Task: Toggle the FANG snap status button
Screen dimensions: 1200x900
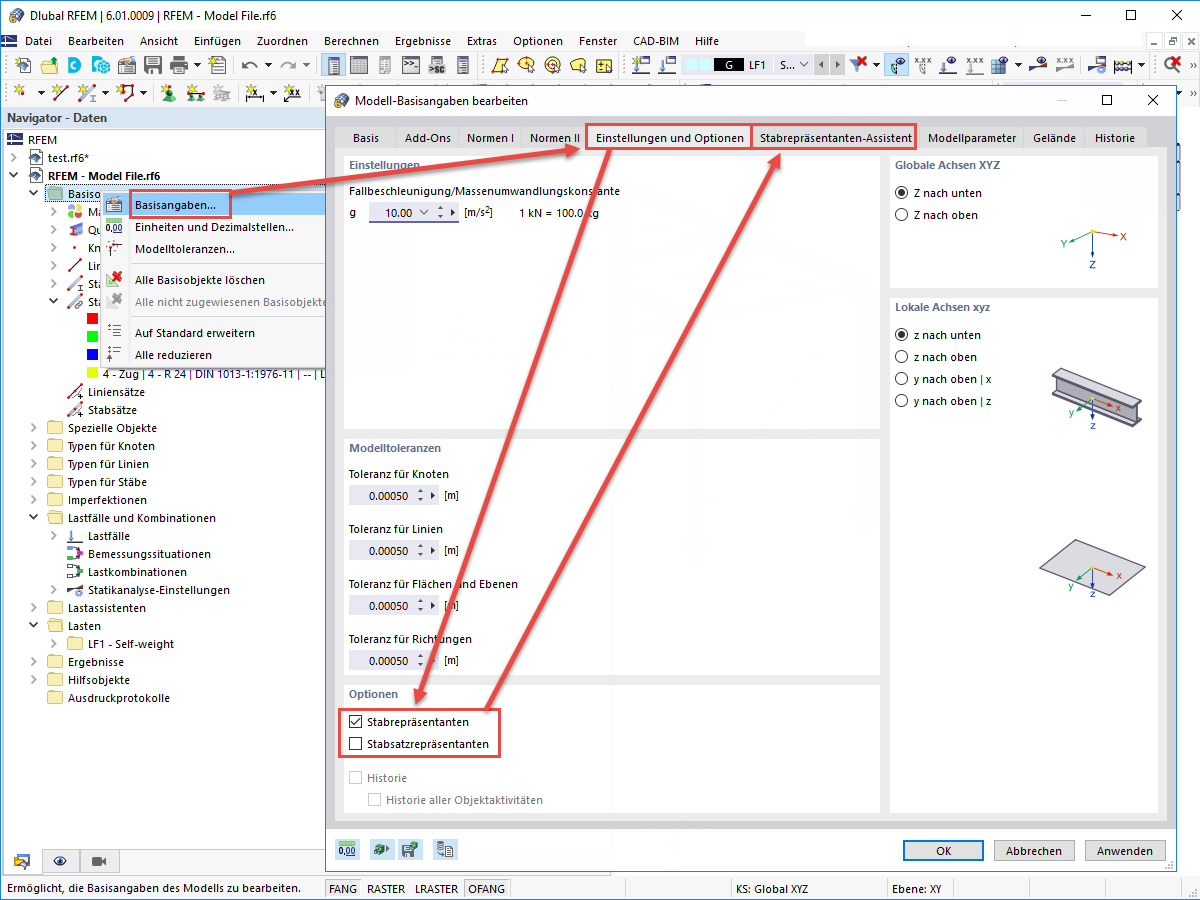Action: click(343, 888)
